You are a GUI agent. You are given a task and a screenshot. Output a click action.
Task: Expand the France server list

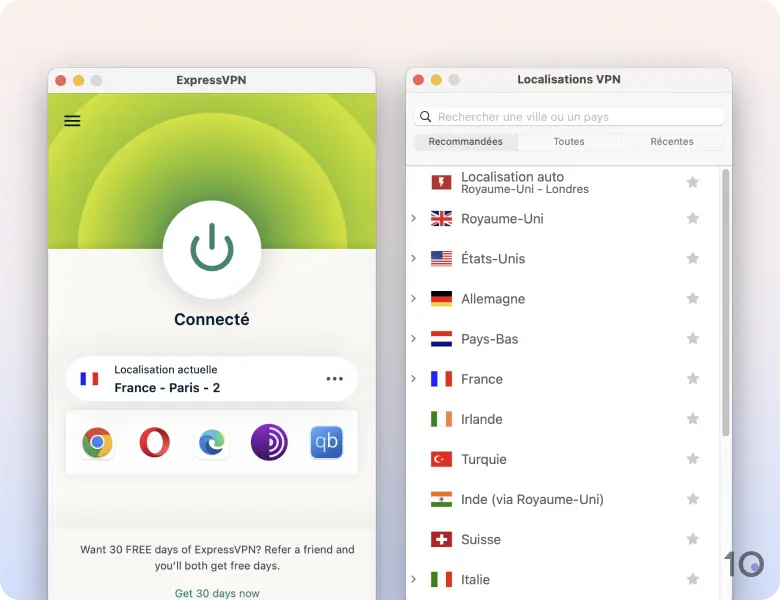(x=413, y=379)
